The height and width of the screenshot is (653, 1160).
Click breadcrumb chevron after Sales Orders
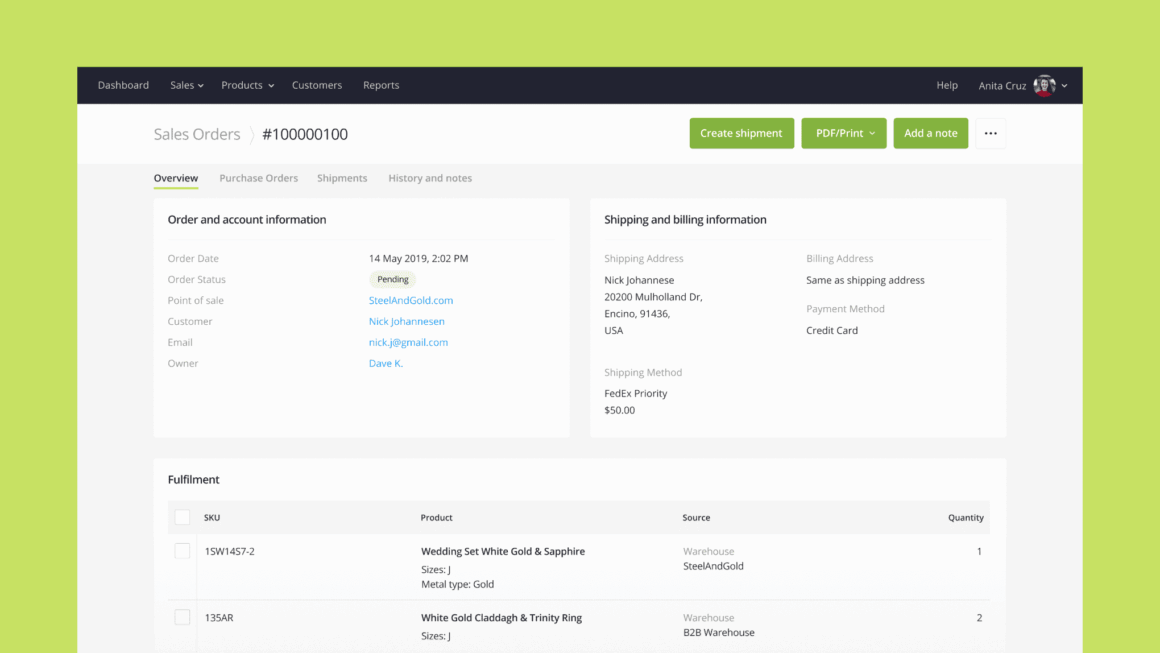click(x=251, y=135)
